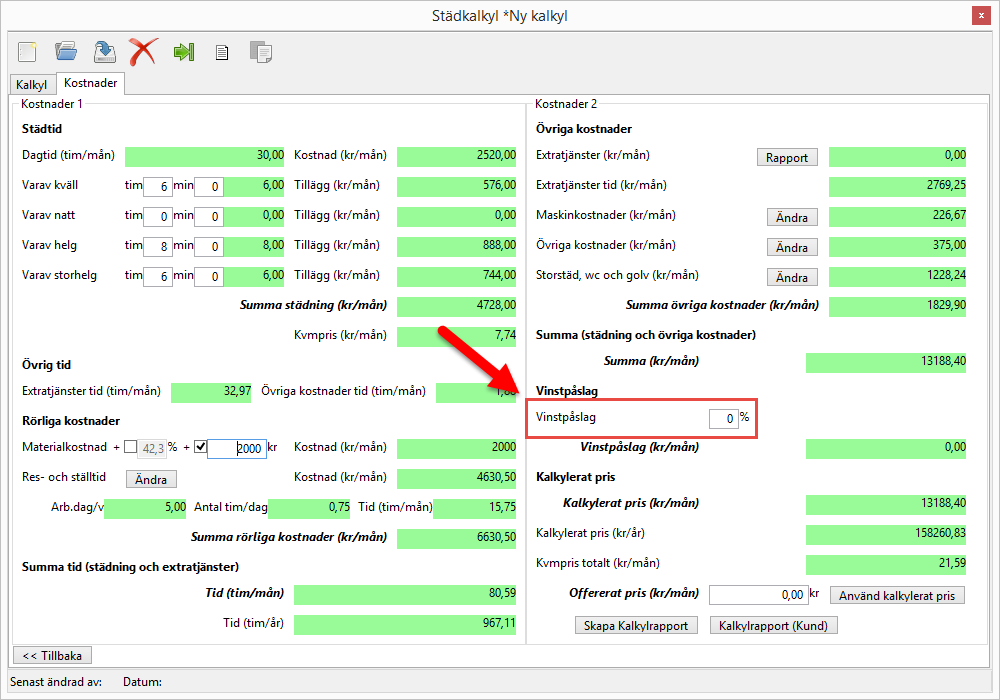Click the new calculation toolbar icon
Screen dimensions: 1000x700
[27, 51]
